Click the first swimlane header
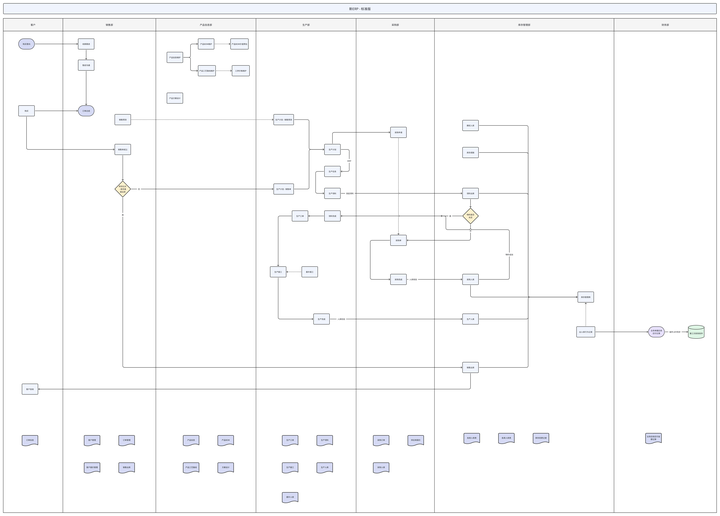 [33, 25]
